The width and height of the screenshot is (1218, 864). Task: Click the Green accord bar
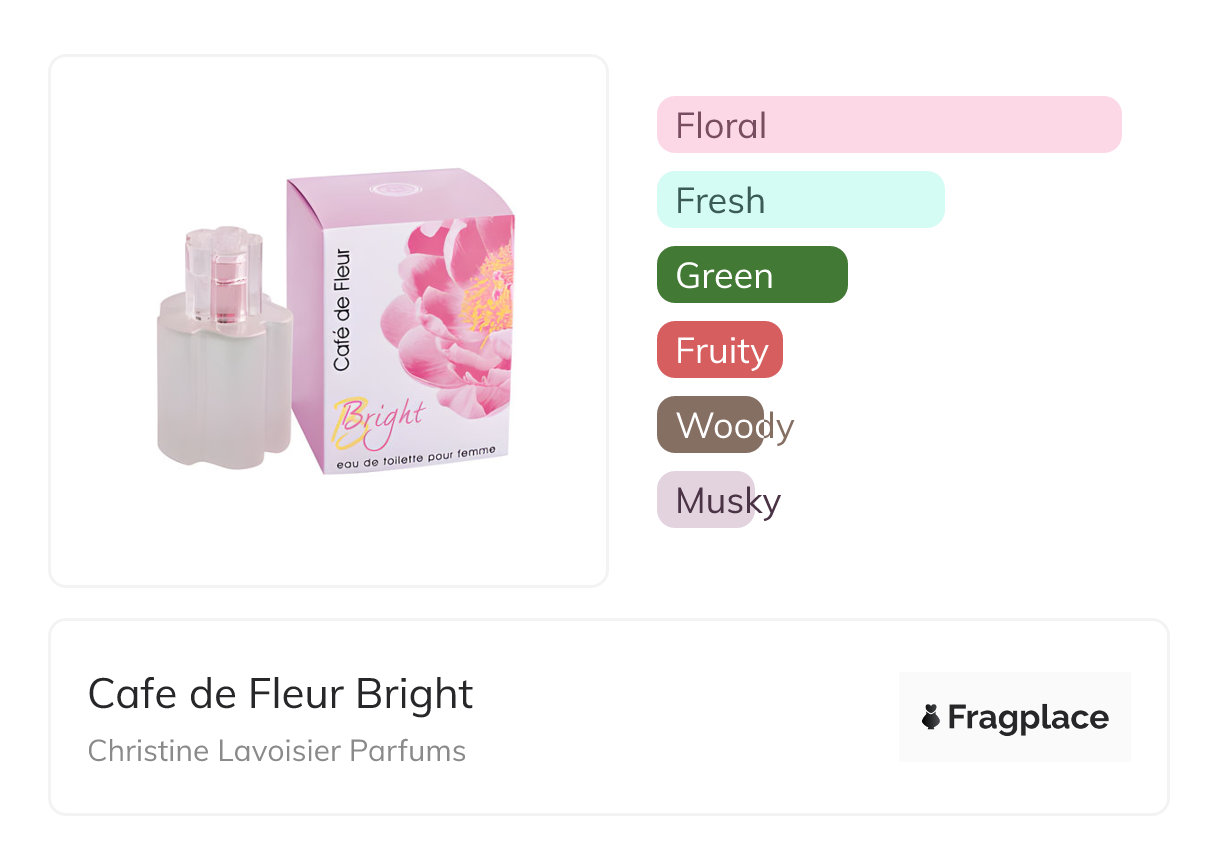point(752,275)
